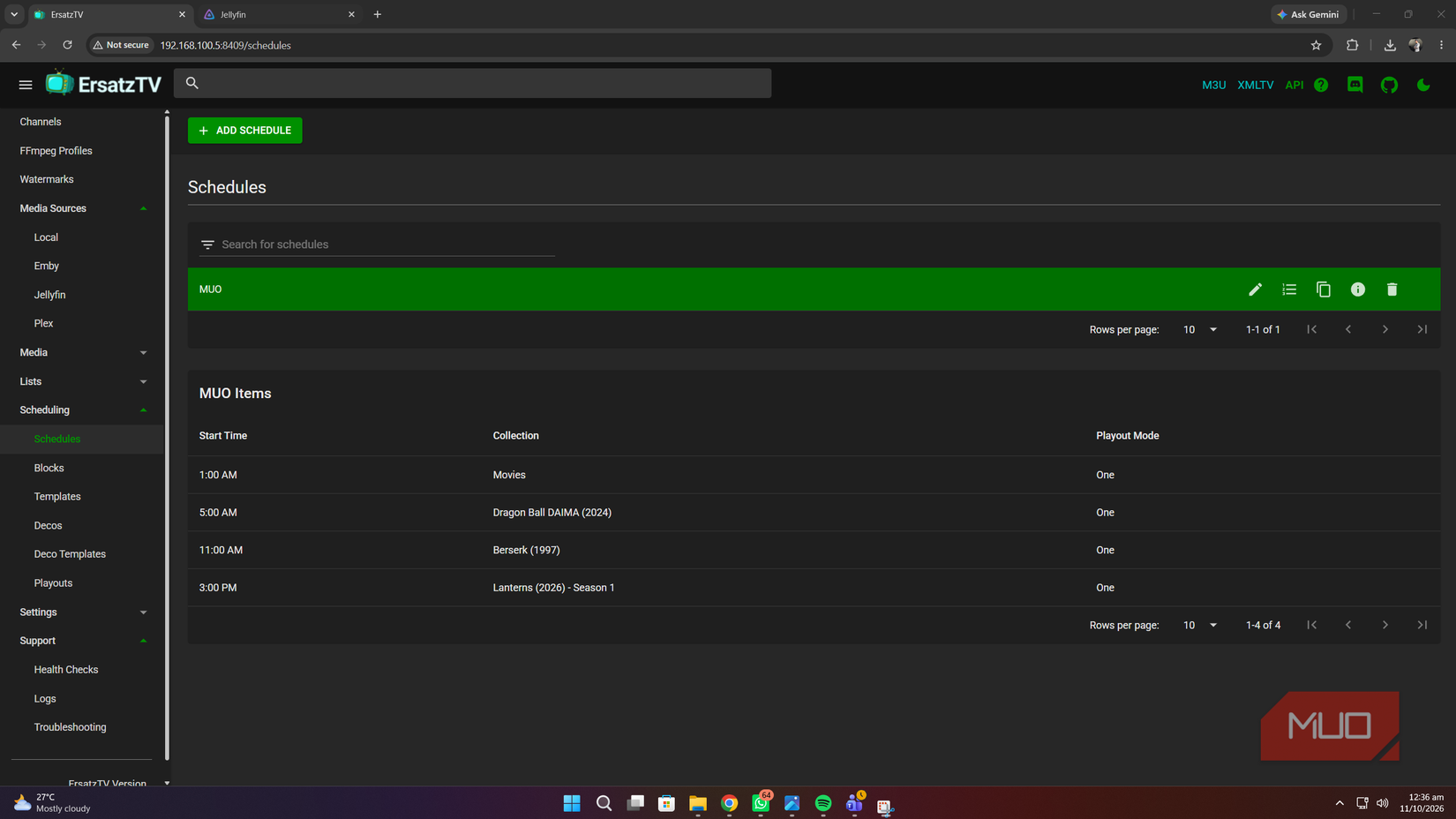Image resolution: width=1456 pixels, height=819 pixels.
Task: Open the XMLTV link
Action: pos(1255,85)
